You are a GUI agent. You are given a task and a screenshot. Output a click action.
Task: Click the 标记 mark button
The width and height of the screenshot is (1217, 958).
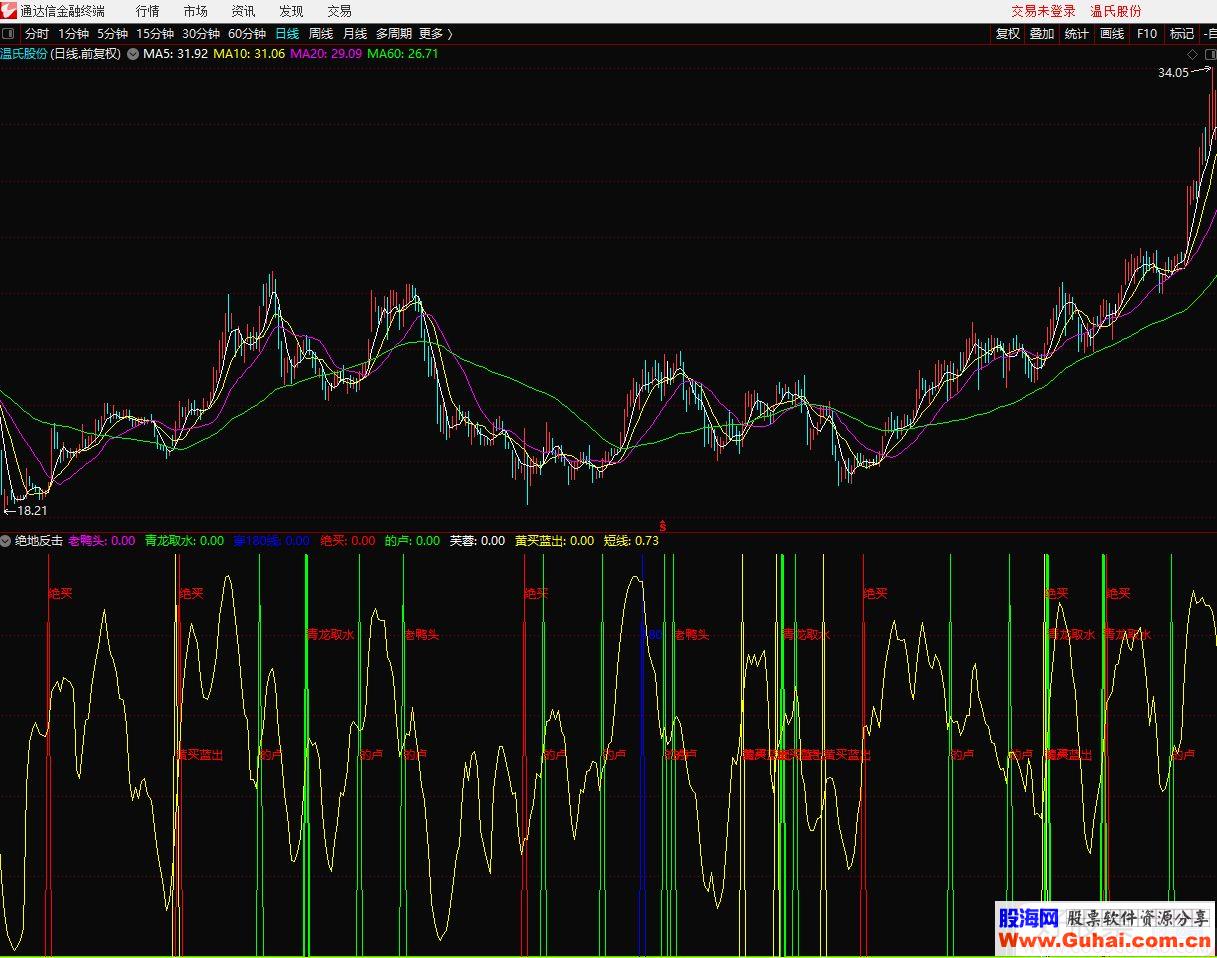click(1182, 34)
